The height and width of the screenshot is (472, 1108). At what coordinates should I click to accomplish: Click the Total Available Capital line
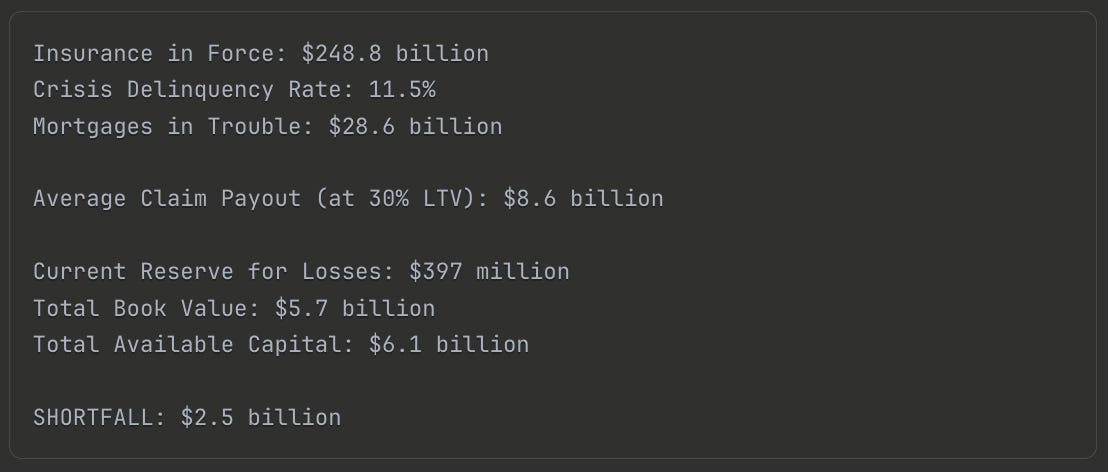pyautogui.click(x=281, y=344)
